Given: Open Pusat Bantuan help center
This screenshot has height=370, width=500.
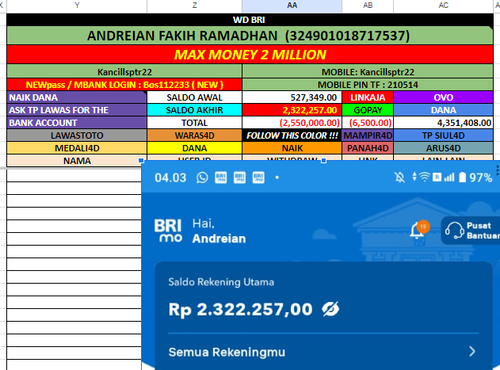Looking at the screenshot, I should 472,230.
